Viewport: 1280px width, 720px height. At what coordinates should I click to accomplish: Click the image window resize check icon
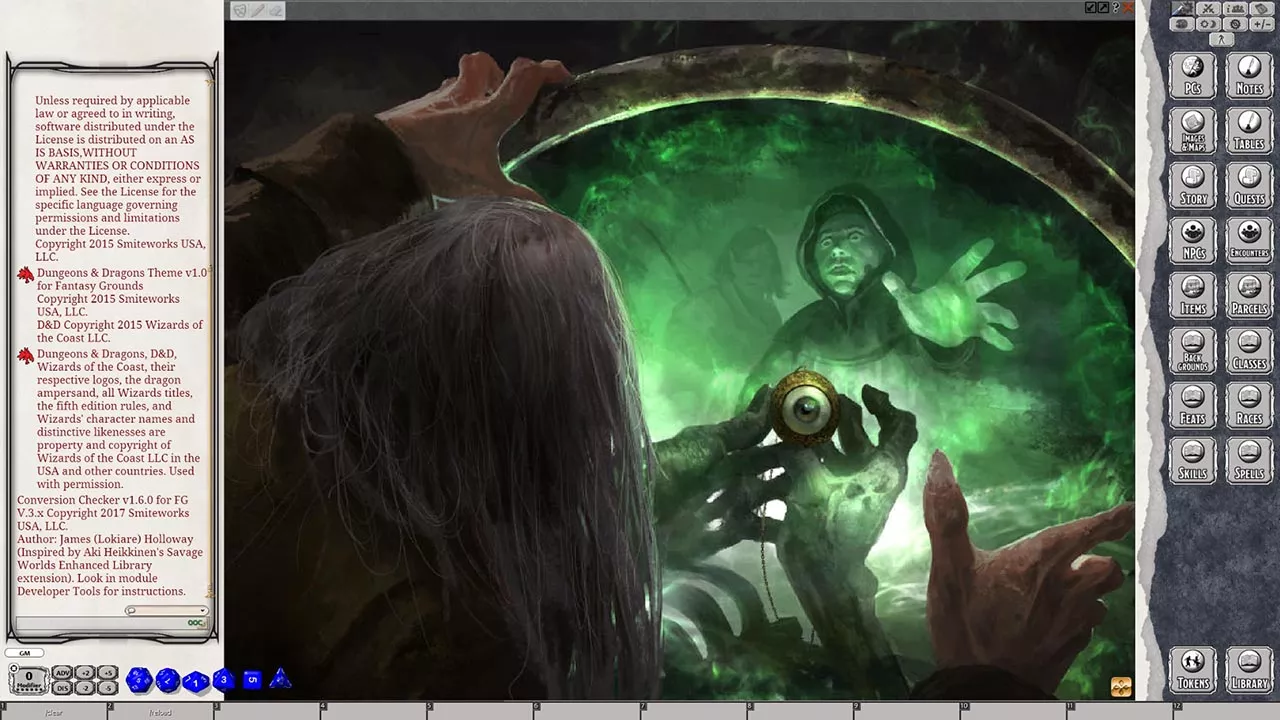pos(1090,7)
